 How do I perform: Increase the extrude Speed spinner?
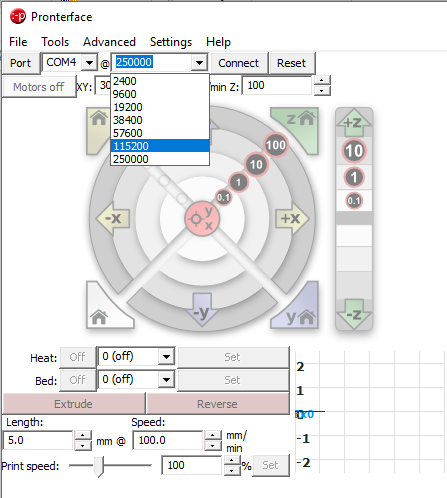click(213, 435)
